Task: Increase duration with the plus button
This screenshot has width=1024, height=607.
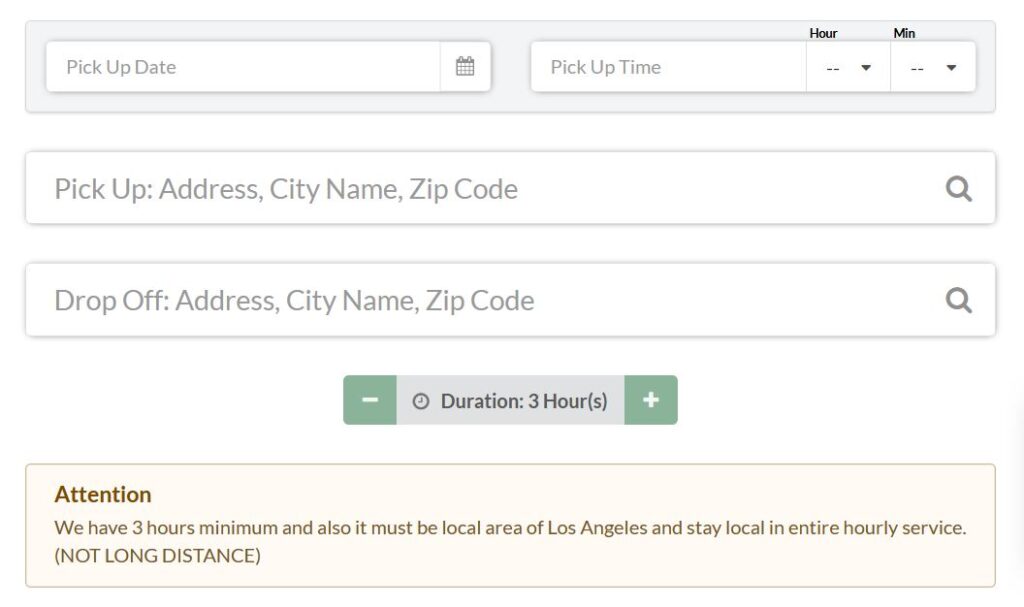Action: (x=651, y=400)
